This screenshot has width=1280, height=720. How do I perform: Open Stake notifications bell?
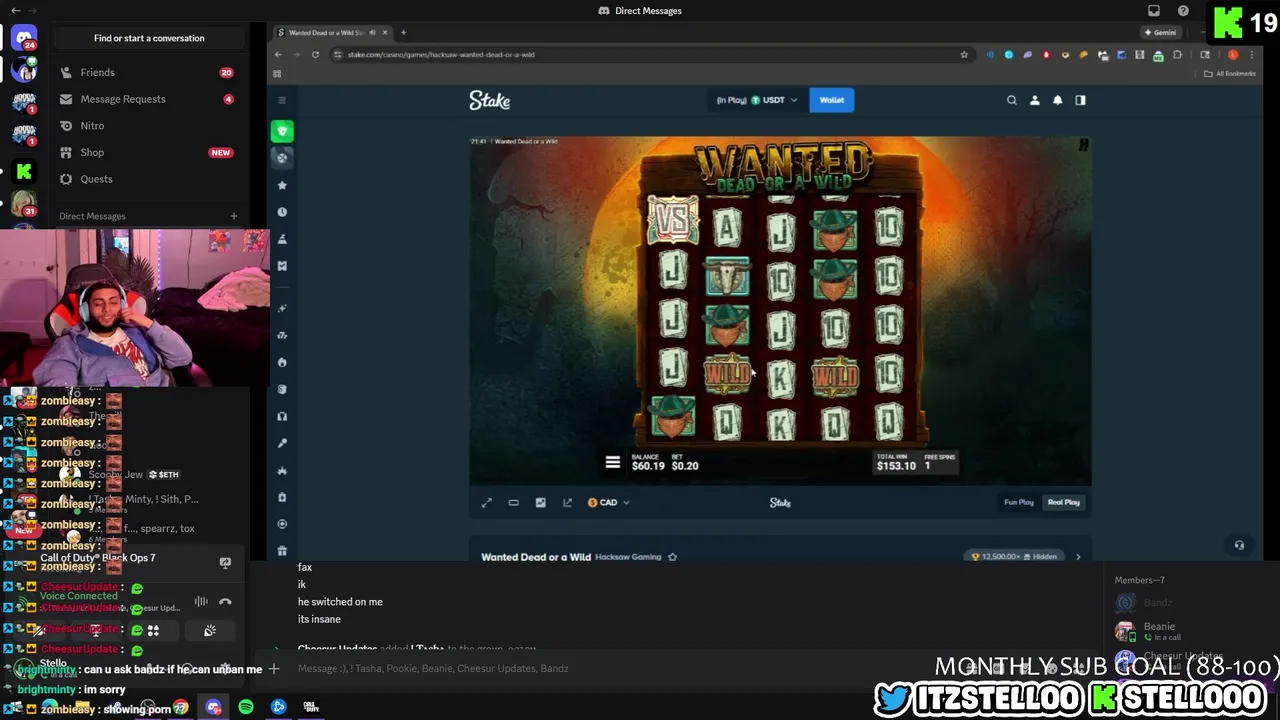pos(1057,100)
